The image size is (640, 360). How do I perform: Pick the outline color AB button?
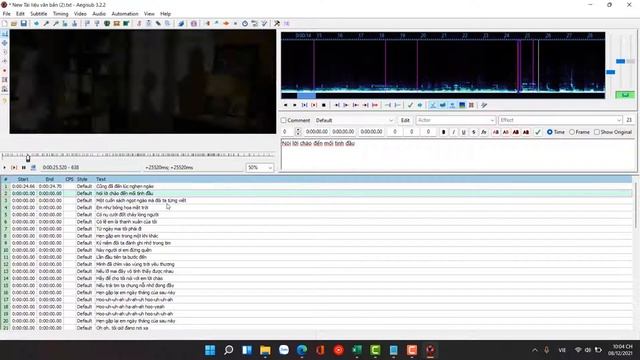pyautogui.click(x=516, y=132)
